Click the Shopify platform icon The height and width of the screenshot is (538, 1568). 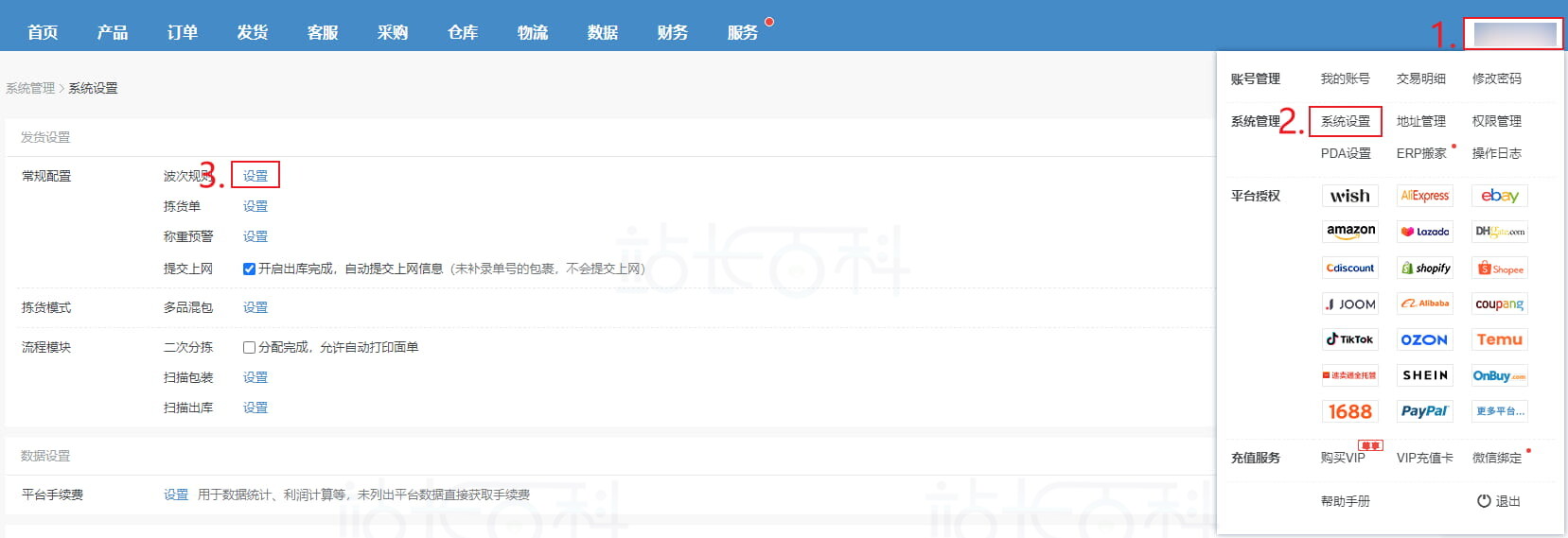(1425, 269)
